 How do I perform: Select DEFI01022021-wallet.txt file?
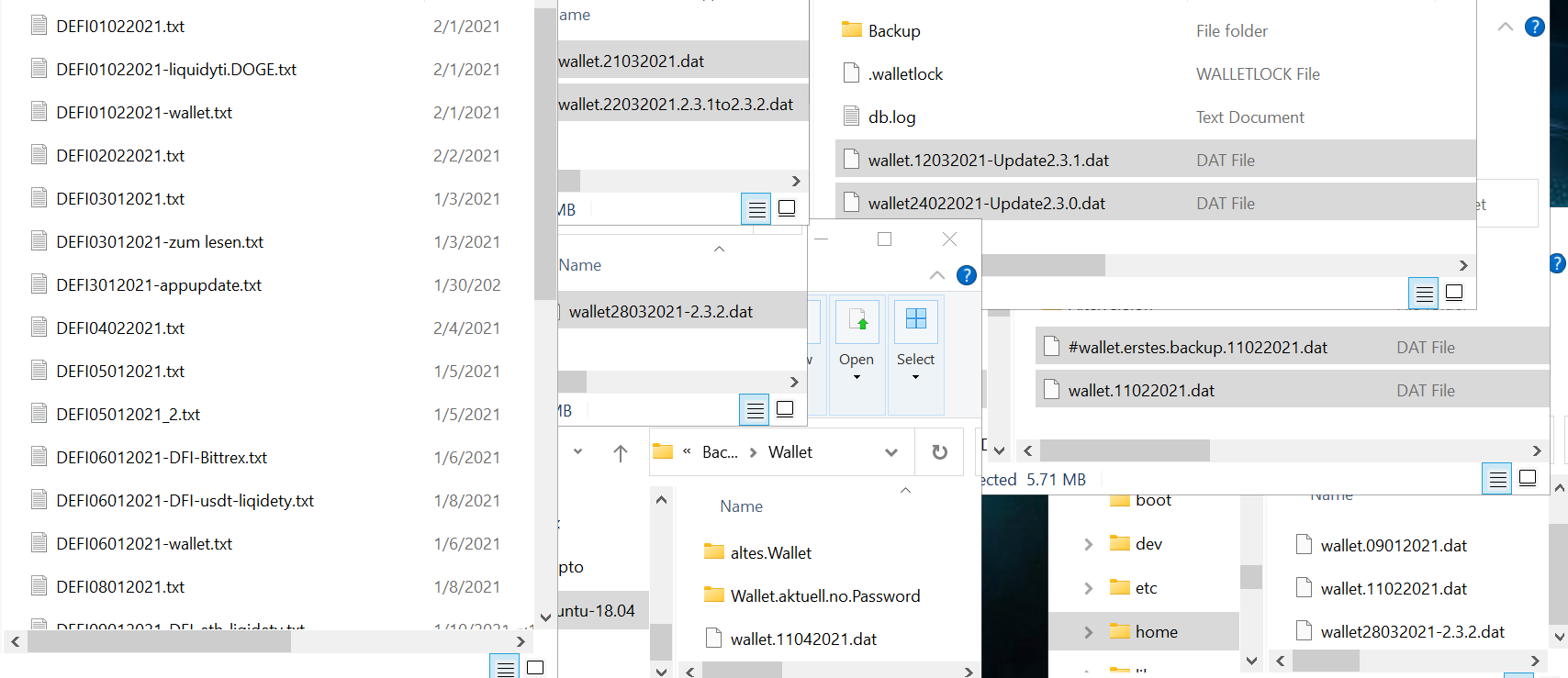(144, 112)
